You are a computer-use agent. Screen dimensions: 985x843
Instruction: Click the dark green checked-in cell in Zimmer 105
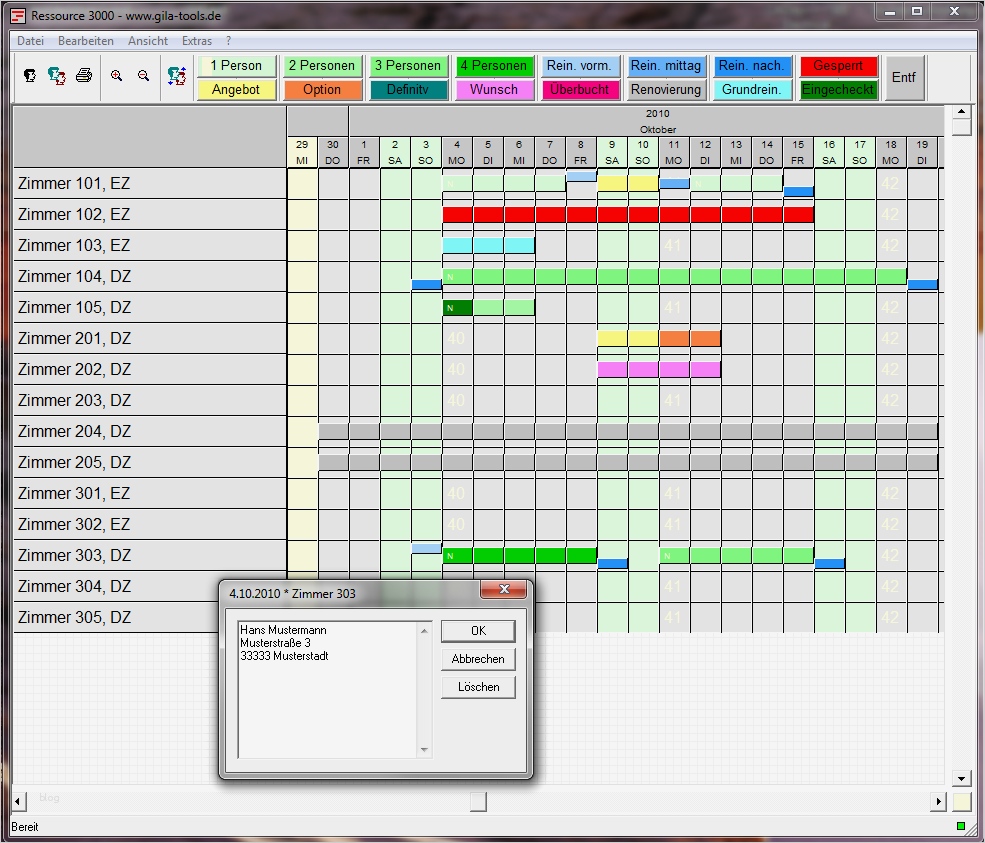457,308
